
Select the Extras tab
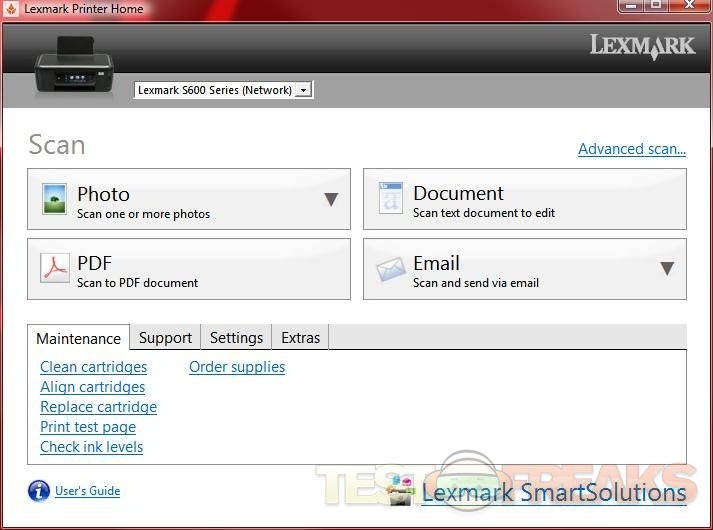(300, 338)
